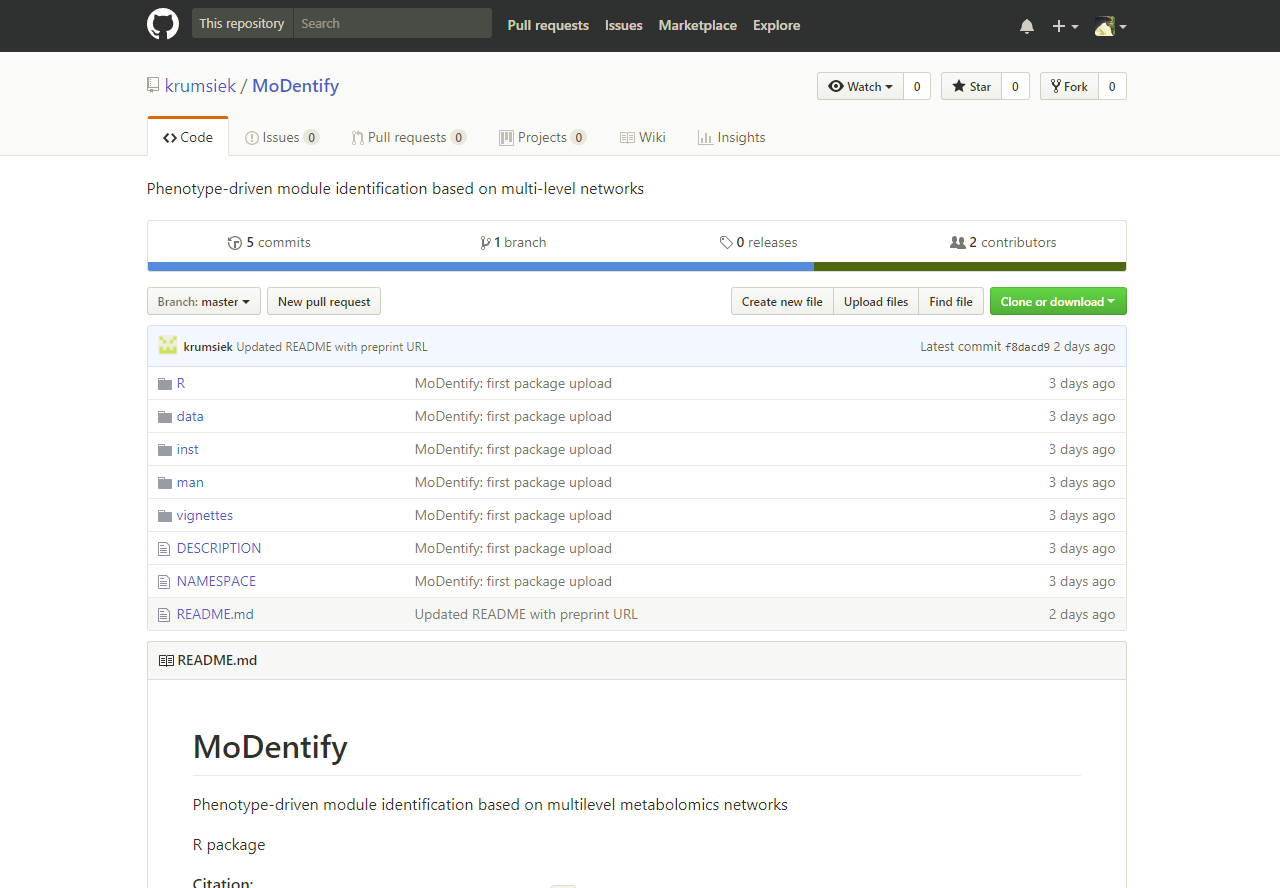
Task: Open the MoDentify repository link
Action: click(x=296, y=85)
